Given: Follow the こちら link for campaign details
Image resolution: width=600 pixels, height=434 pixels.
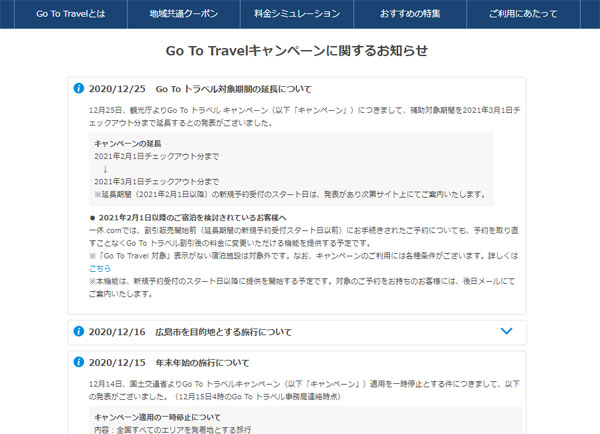Looking at the screenshot, I should pyautogui.click(x=100, y=268).
